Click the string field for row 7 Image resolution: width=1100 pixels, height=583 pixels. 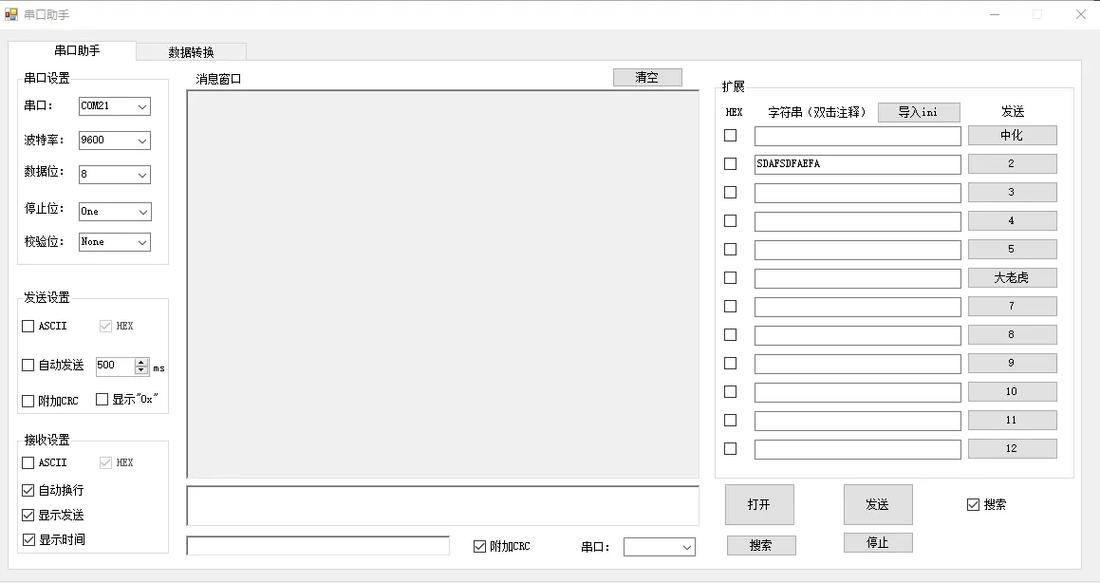click(x=857, y=307)
